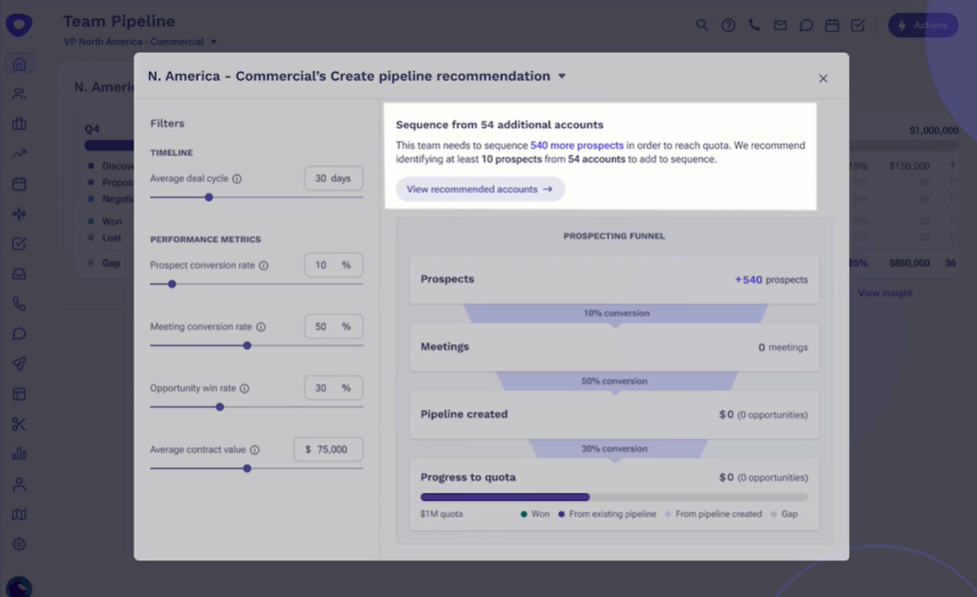Click the info icon beside Prospect conversion rate
Image resolution: width=977 pixels, height=597 pixels.
(x=264, y=265)
